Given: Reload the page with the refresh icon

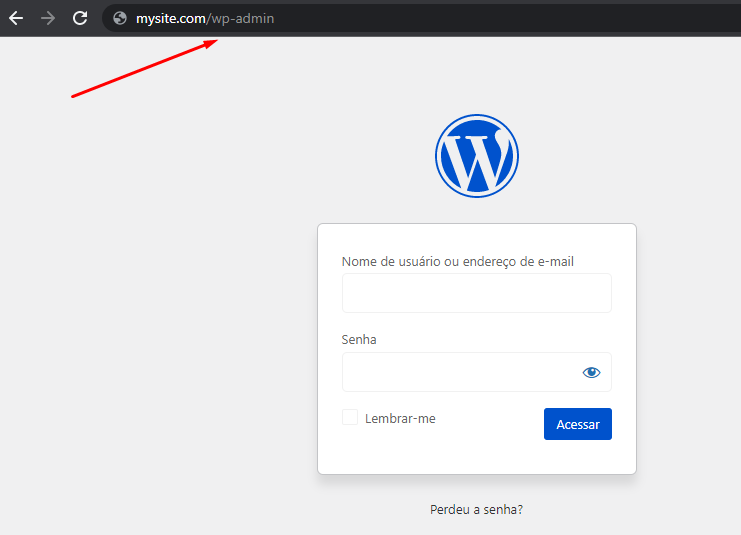Looking at the screenshot, I should (80, 18).
